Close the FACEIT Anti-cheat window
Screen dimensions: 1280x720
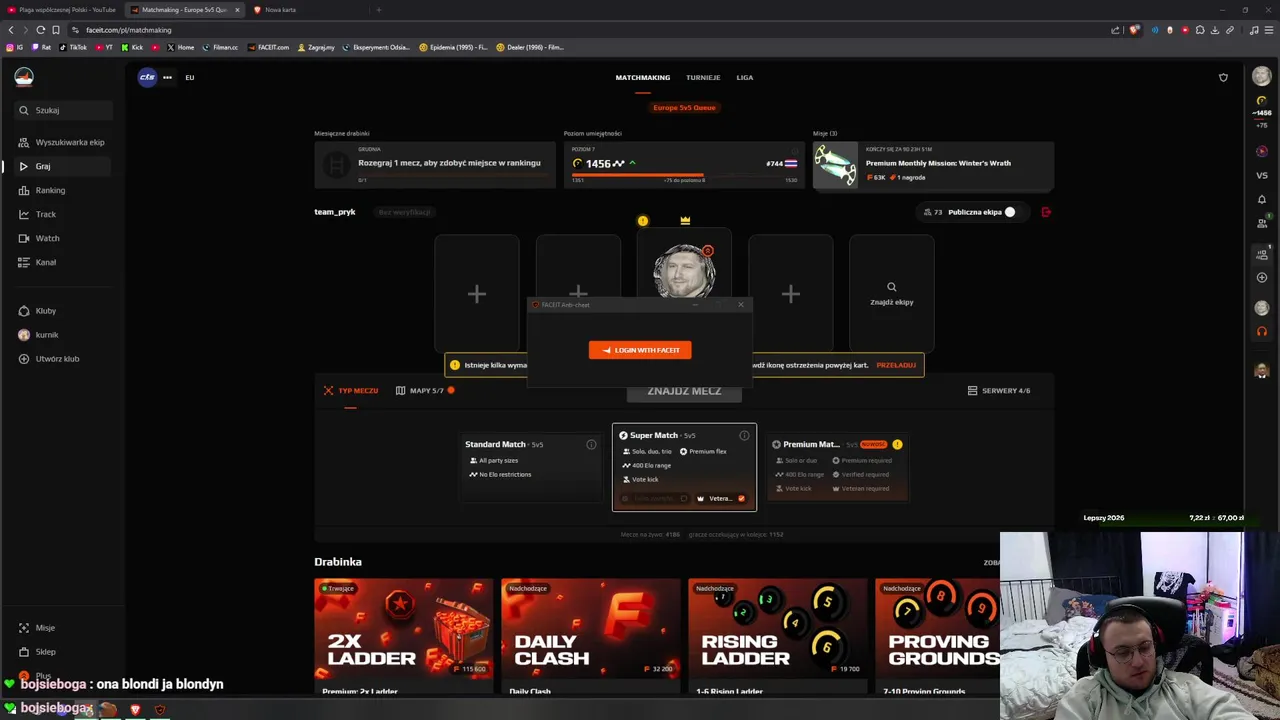tap(741, 305)
